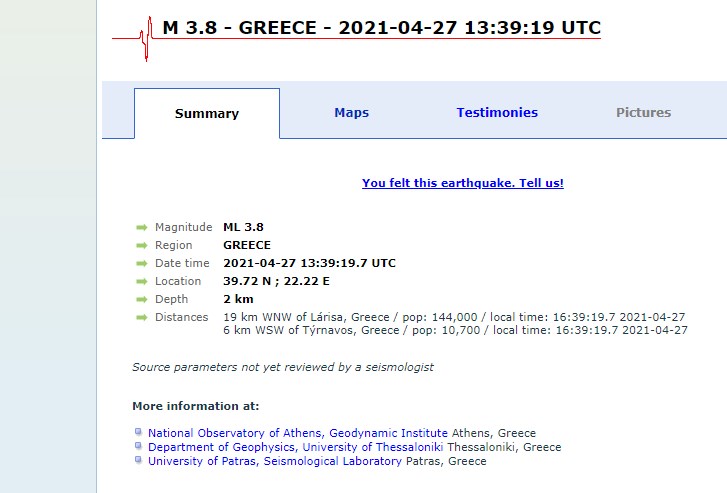Click the green arrow beside Depth
Viewport: 727px width, 493px height.
[141, 300]
